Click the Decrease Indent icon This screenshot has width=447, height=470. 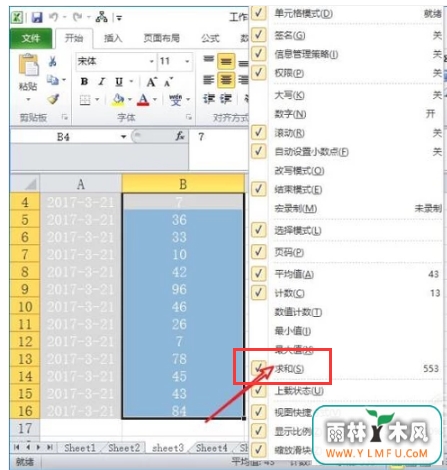coord(209,99)
